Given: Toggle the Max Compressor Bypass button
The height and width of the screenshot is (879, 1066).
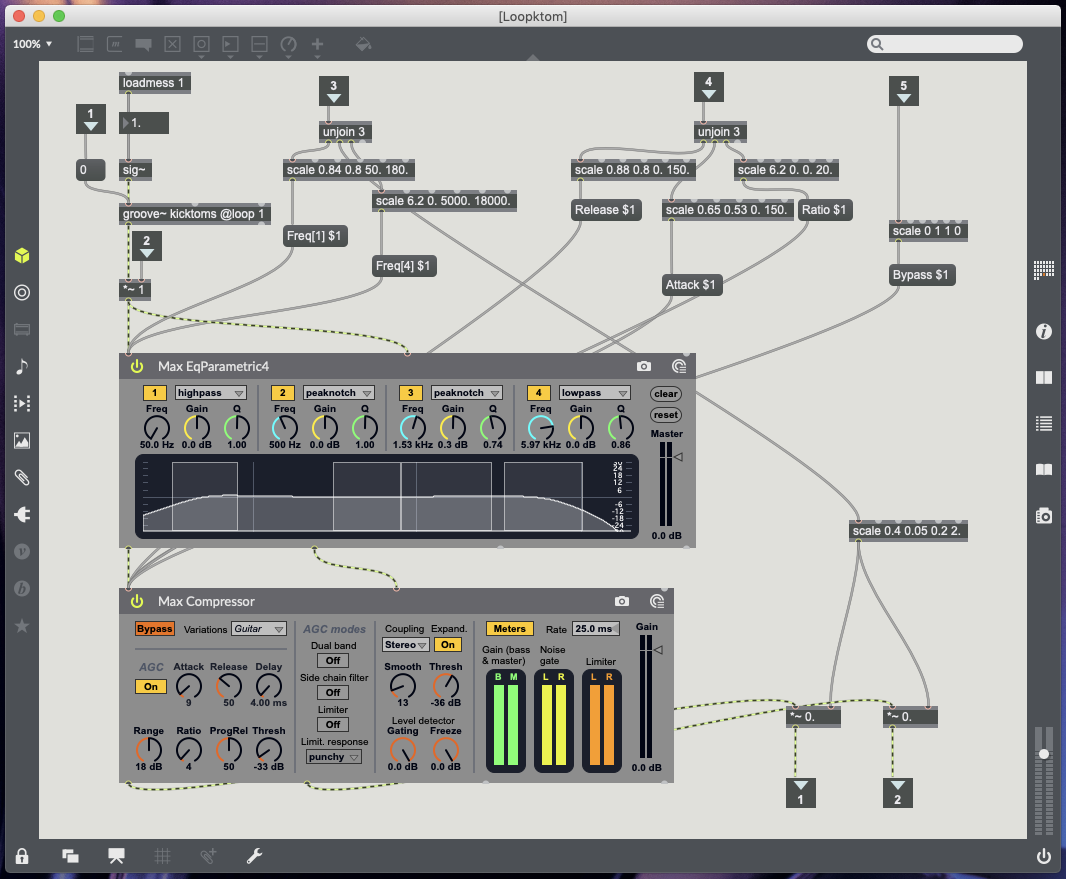Looking at the screenshot, I should pos(155,629).
